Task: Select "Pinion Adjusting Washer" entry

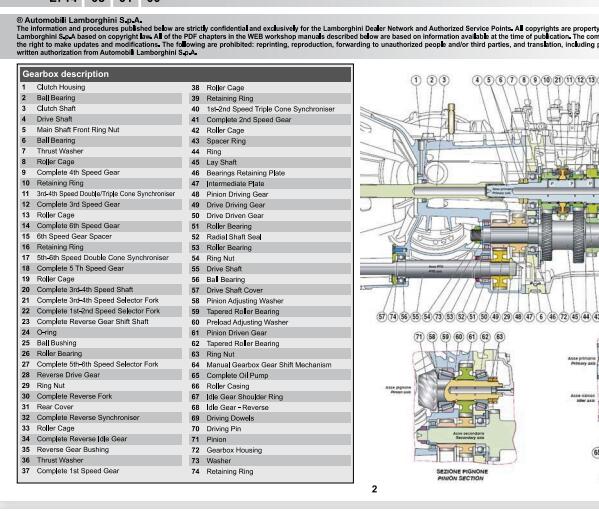Action: [270, 301]
